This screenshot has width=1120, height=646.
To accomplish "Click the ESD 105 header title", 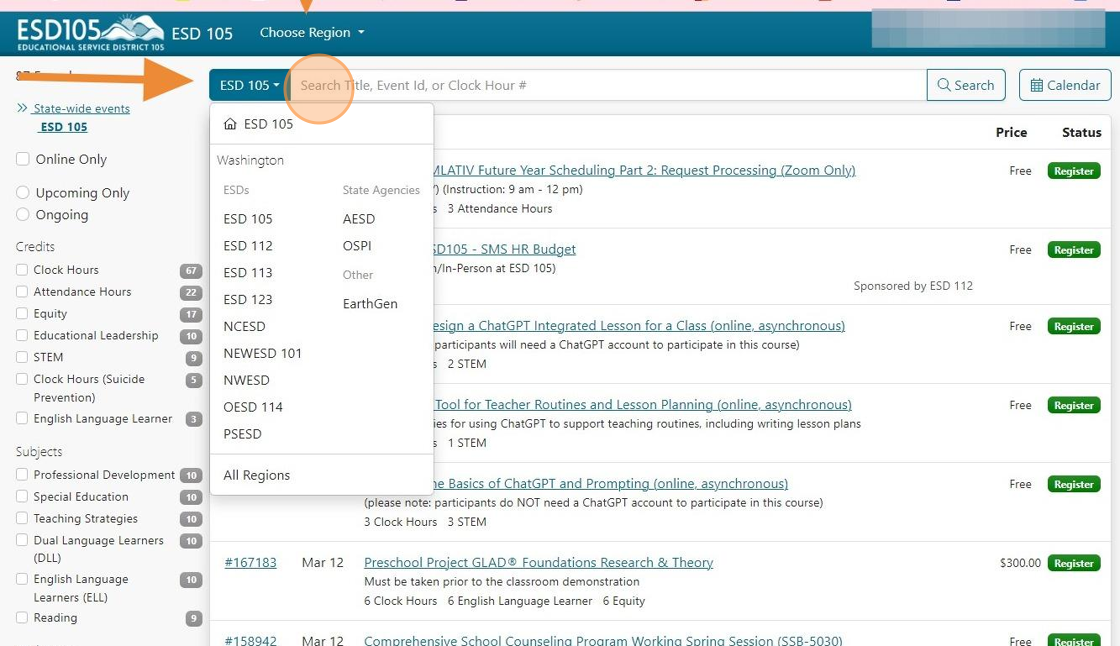I will [202, 34].
